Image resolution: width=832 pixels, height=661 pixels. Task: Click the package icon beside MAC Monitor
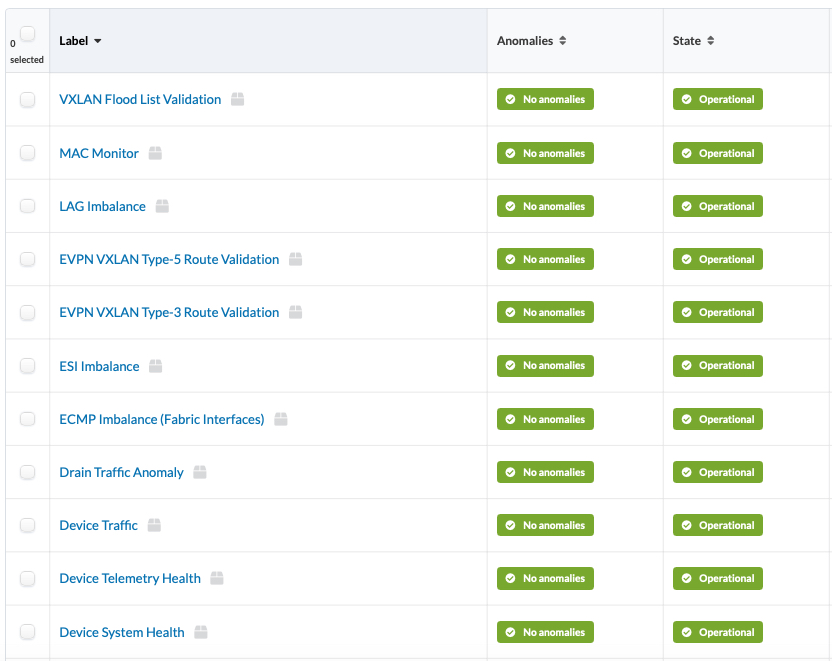pyautogui.click(x=155, y=153)
